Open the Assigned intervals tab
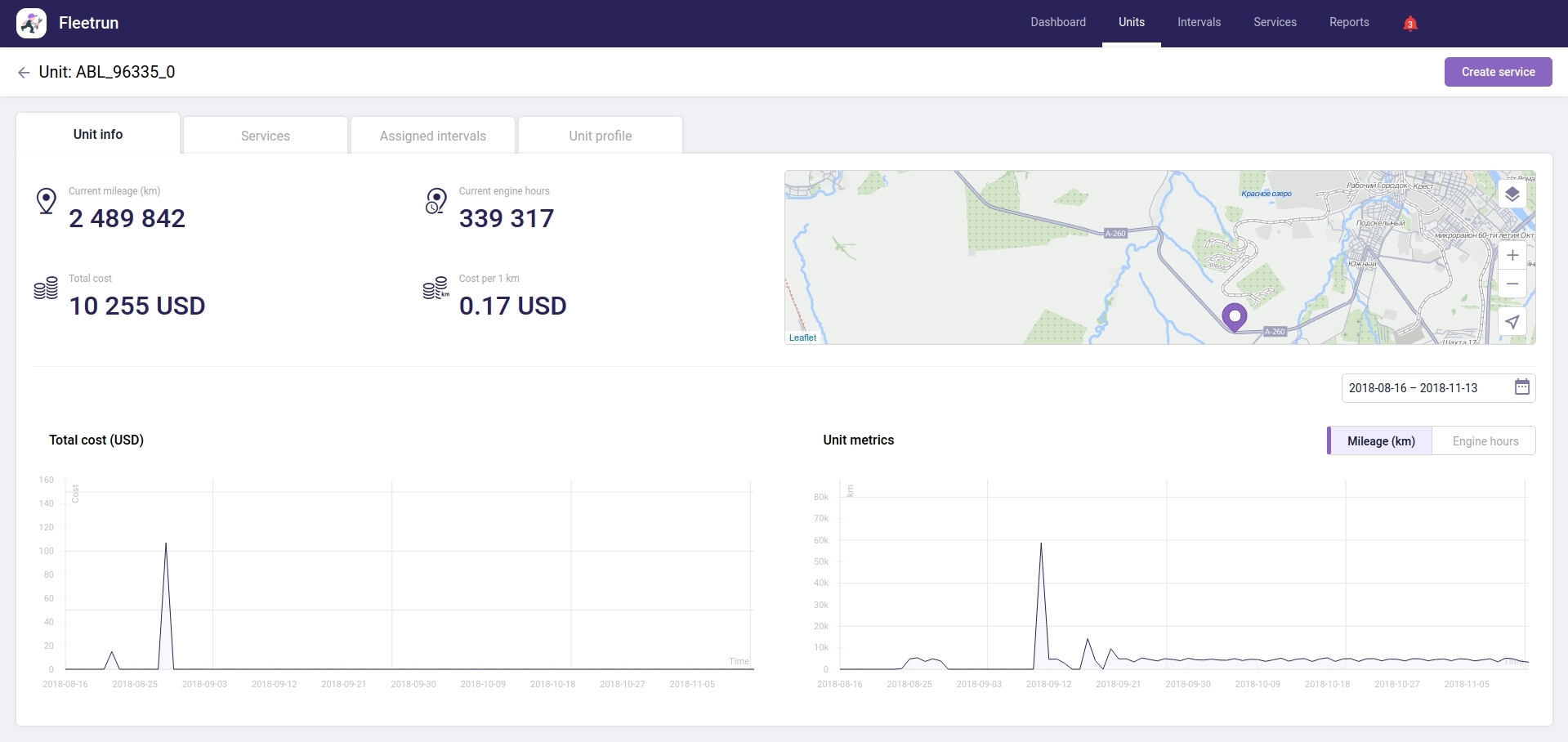 click(x=432, y=136)
